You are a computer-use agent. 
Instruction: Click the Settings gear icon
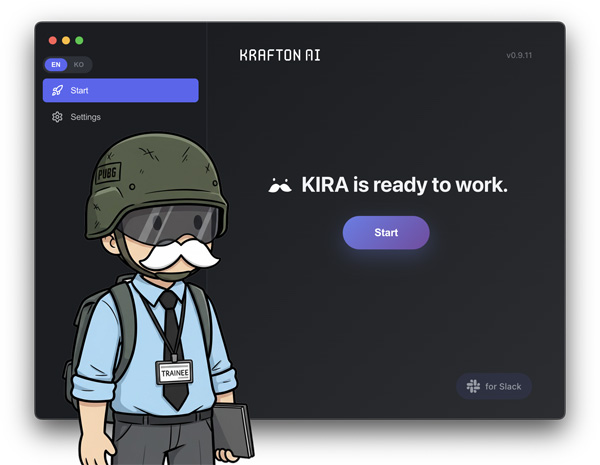(57, 117)
